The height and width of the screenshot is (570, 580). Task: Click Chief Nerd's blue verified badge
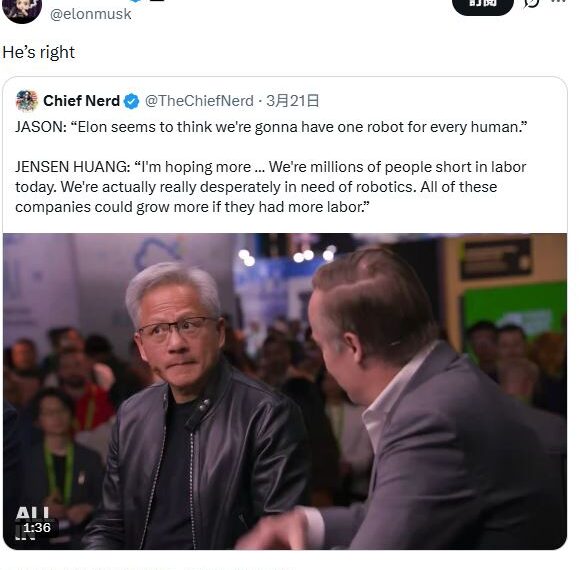coord(131,101)
